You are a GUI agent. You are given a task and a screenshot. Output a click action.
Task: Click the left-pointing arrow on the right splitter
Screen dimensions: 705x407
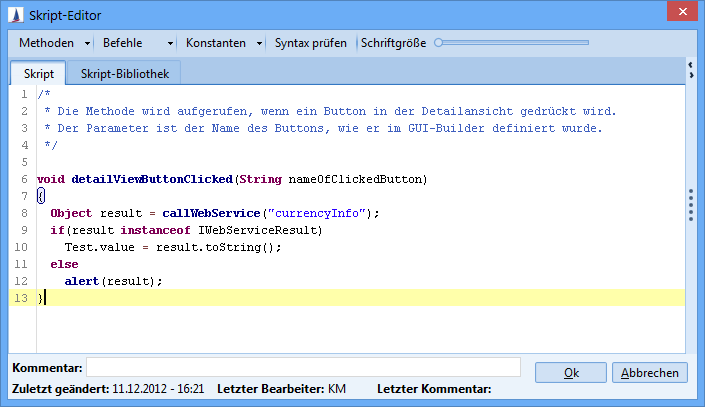pyautogui.click(x=690, y=63)
